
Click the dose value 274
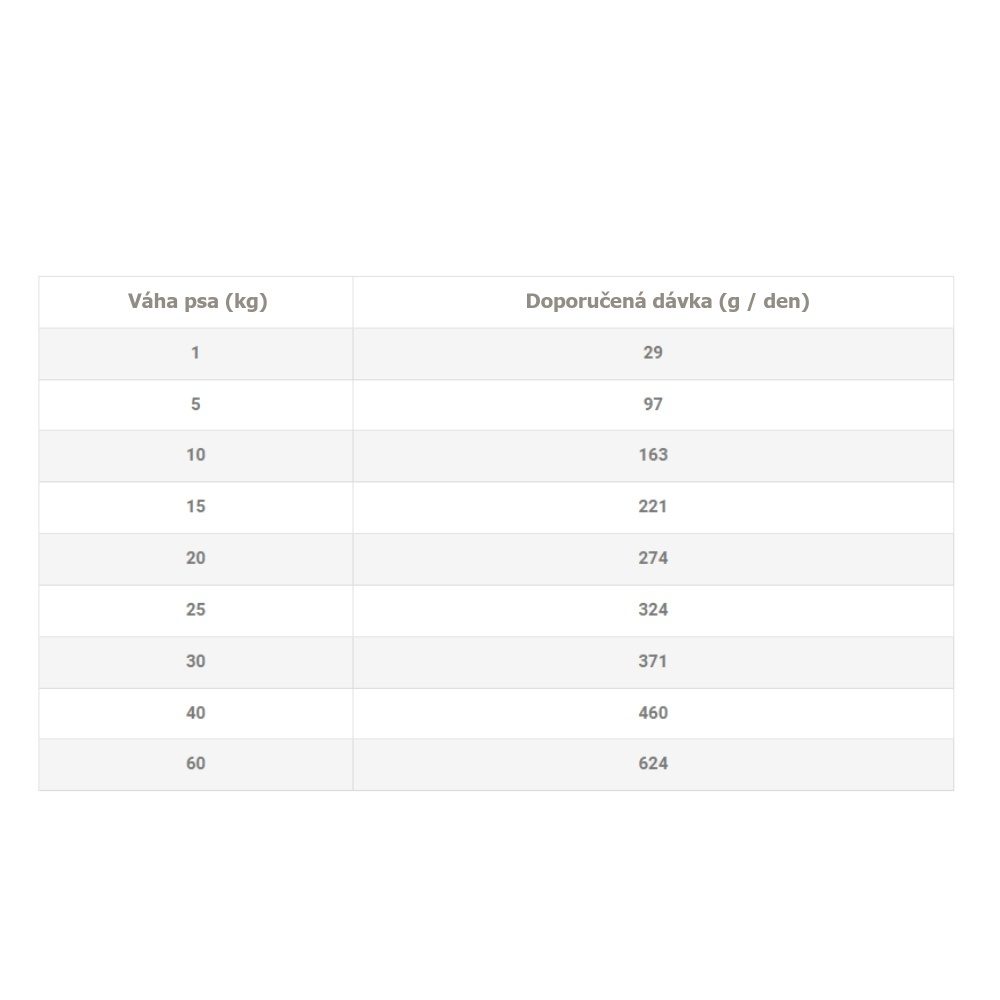tap(653, 558)
